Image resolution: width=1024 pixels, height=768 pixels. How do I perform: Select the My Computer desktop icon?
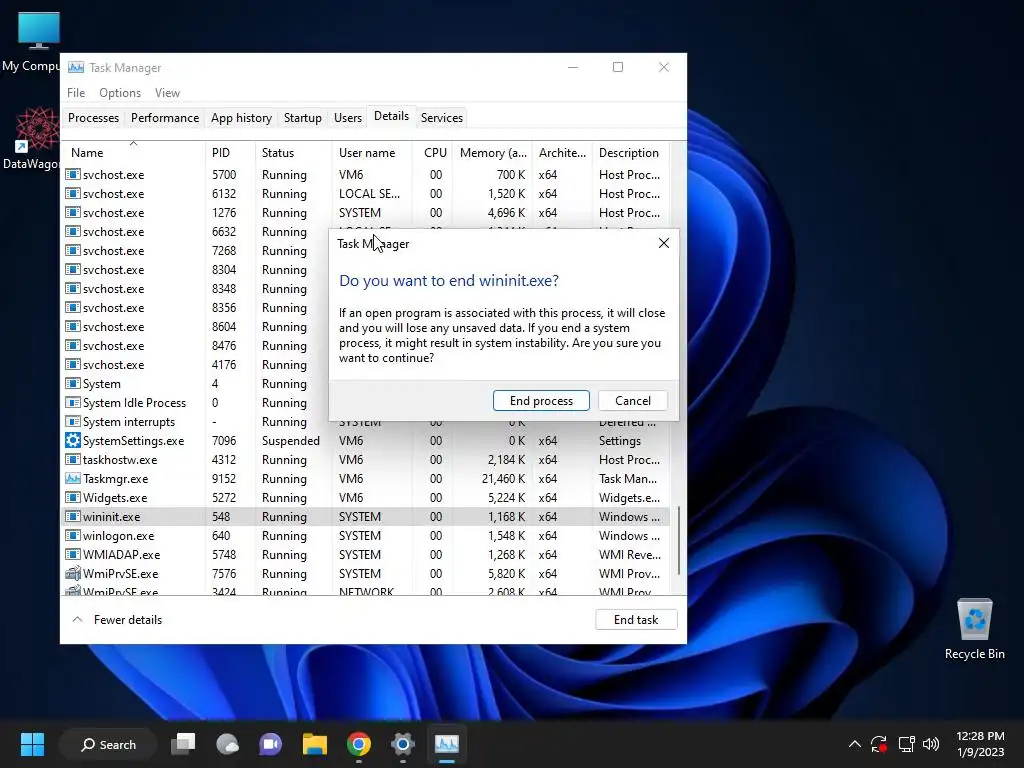click(x=31, y=42)
